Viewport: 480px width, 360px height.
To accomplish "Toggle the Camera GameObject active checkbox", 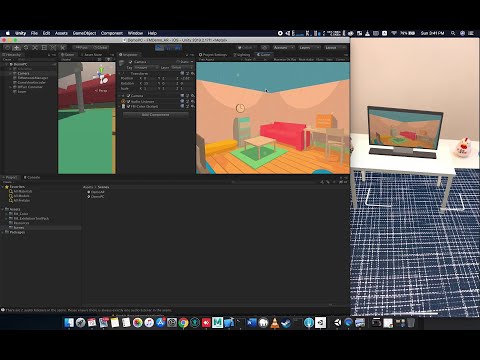I will 130,62.
